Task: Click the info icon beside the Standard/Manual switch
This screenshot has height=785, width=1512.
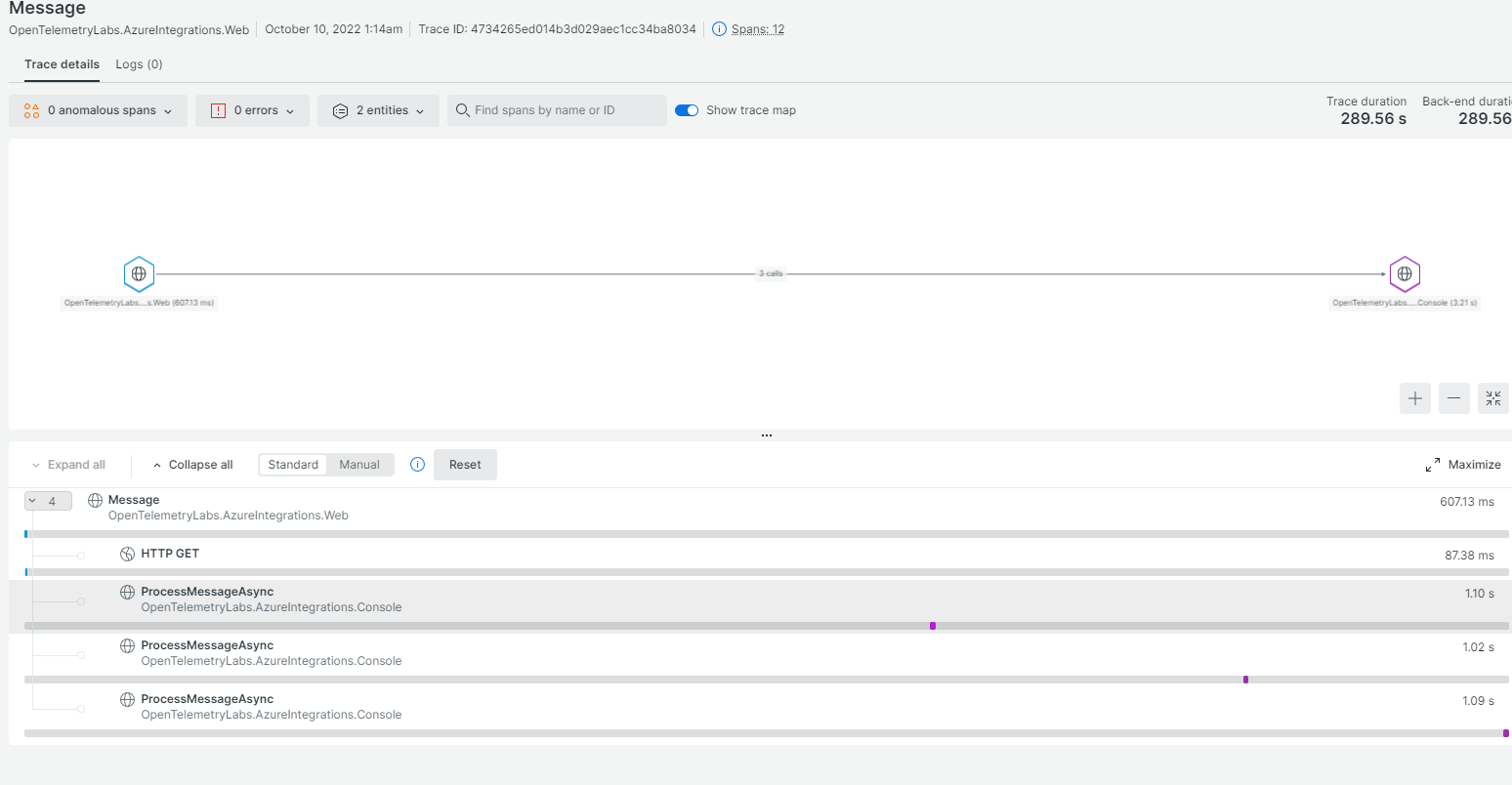Action: click(417, 464)
